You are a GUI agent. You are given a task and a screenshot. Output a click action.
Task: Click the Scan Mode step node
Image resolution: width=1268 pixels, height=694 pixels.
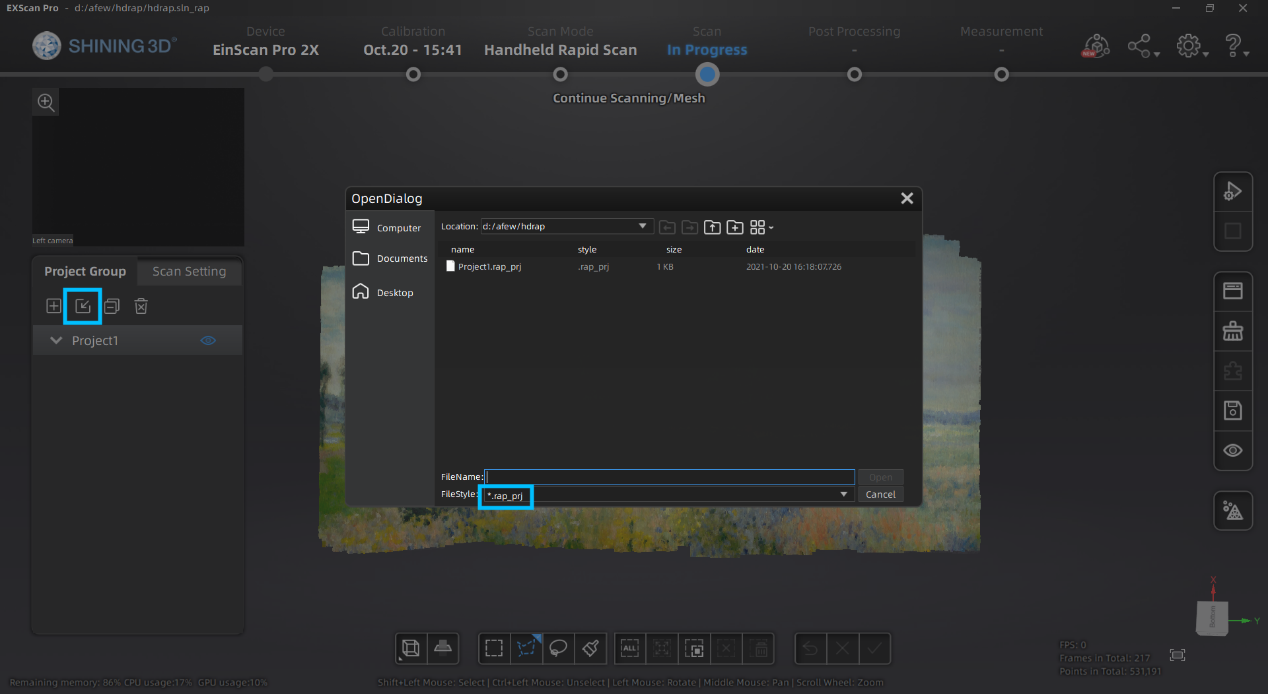pos(560,74)
